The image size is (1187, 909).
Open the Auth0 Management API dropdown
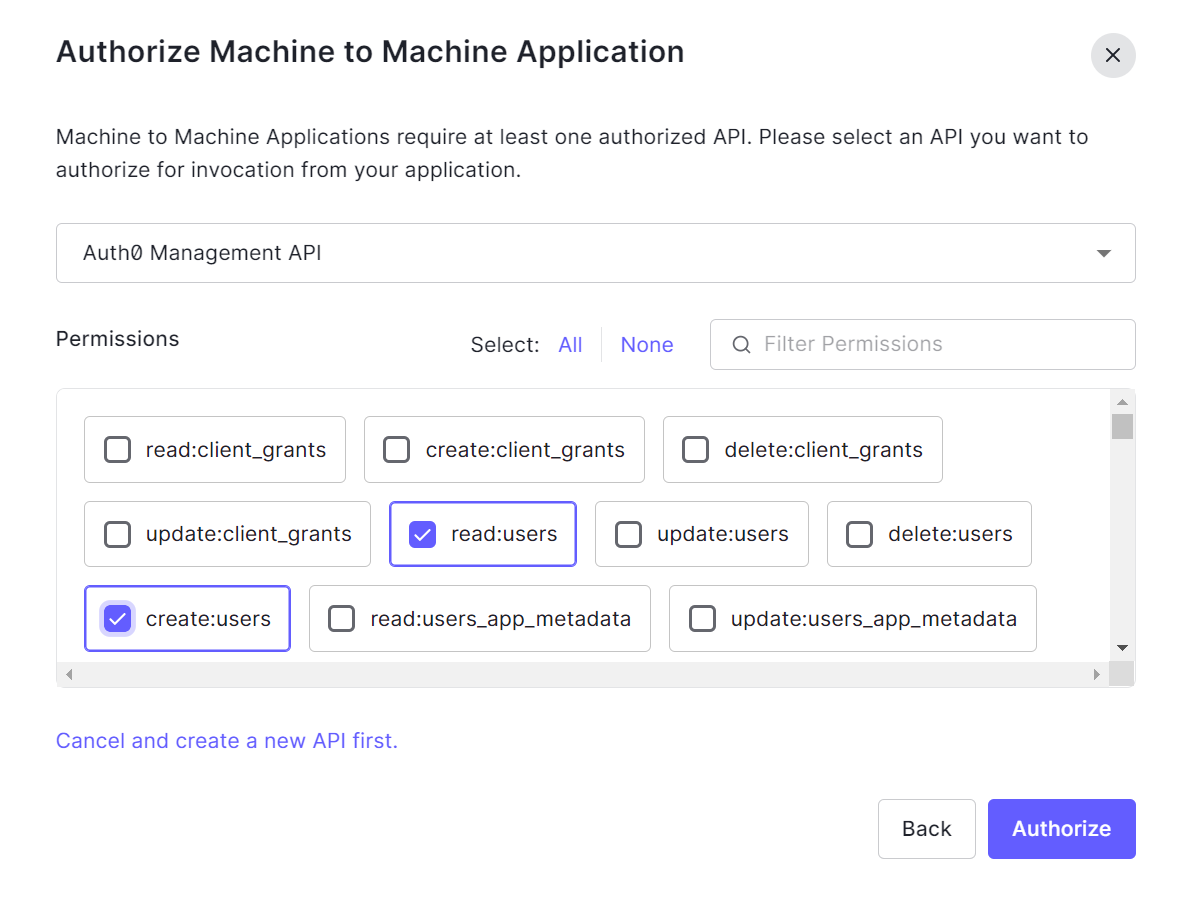(596, 253)
